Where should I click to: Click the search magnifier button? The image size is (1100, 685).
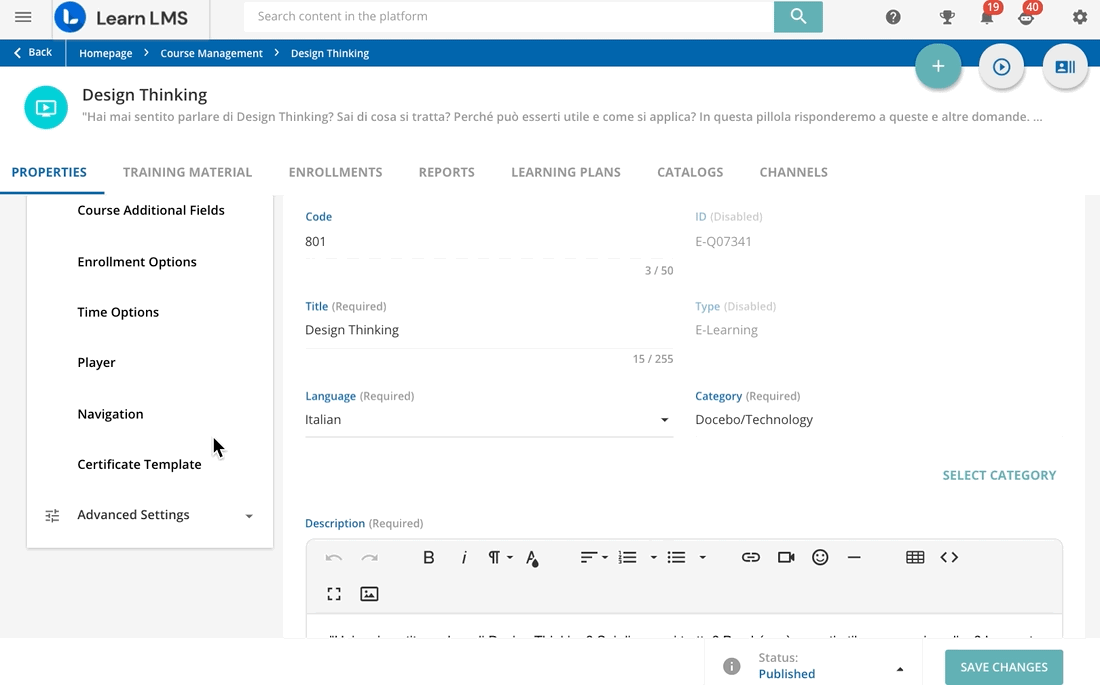point(798,16)
